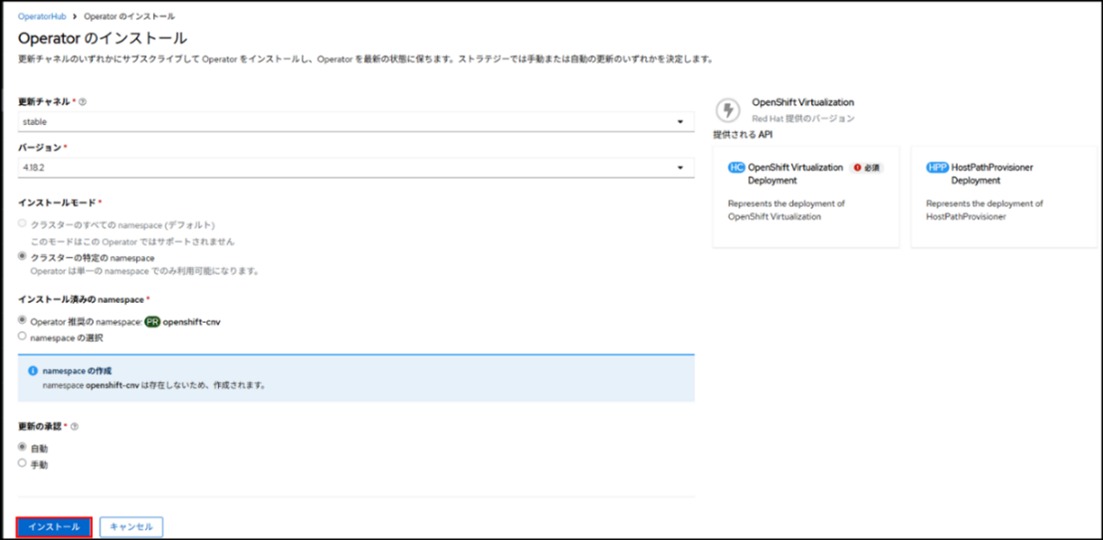The height and width of the screenshot is (540, 1103).
Task: Click the PR badge beside openshift-cnv
Action: pos(151,321)
